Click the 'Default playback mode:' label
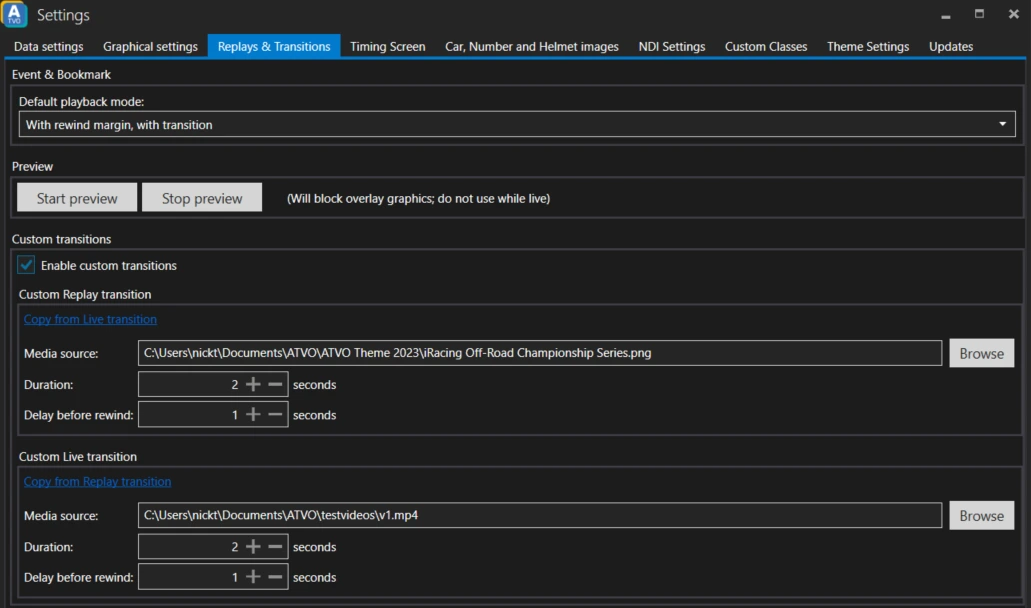 (82, 102)
